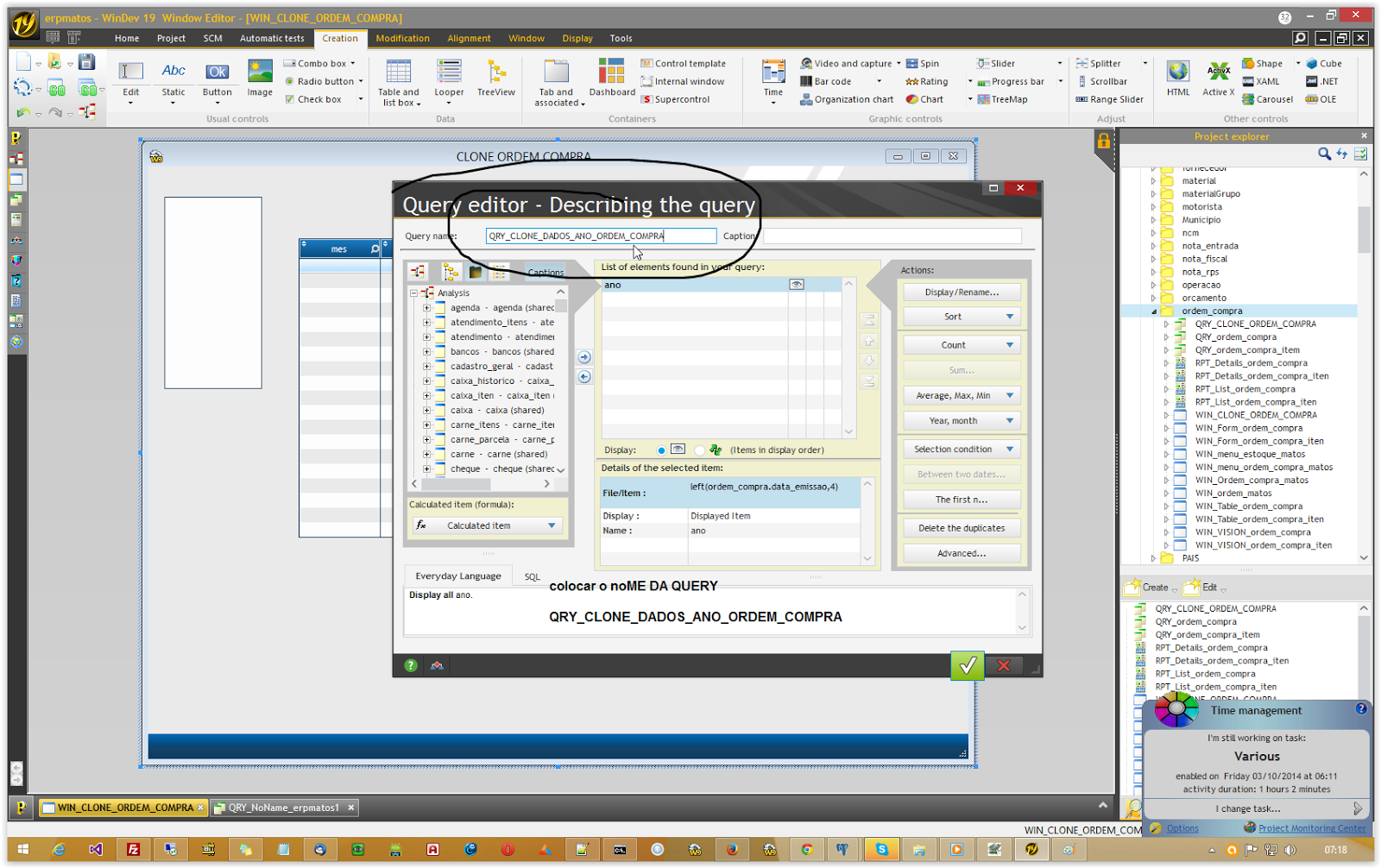This screenshot has height=868, width=1381.
Task: Click the Save icon in quick toolbar
Action: coord(86,61)
